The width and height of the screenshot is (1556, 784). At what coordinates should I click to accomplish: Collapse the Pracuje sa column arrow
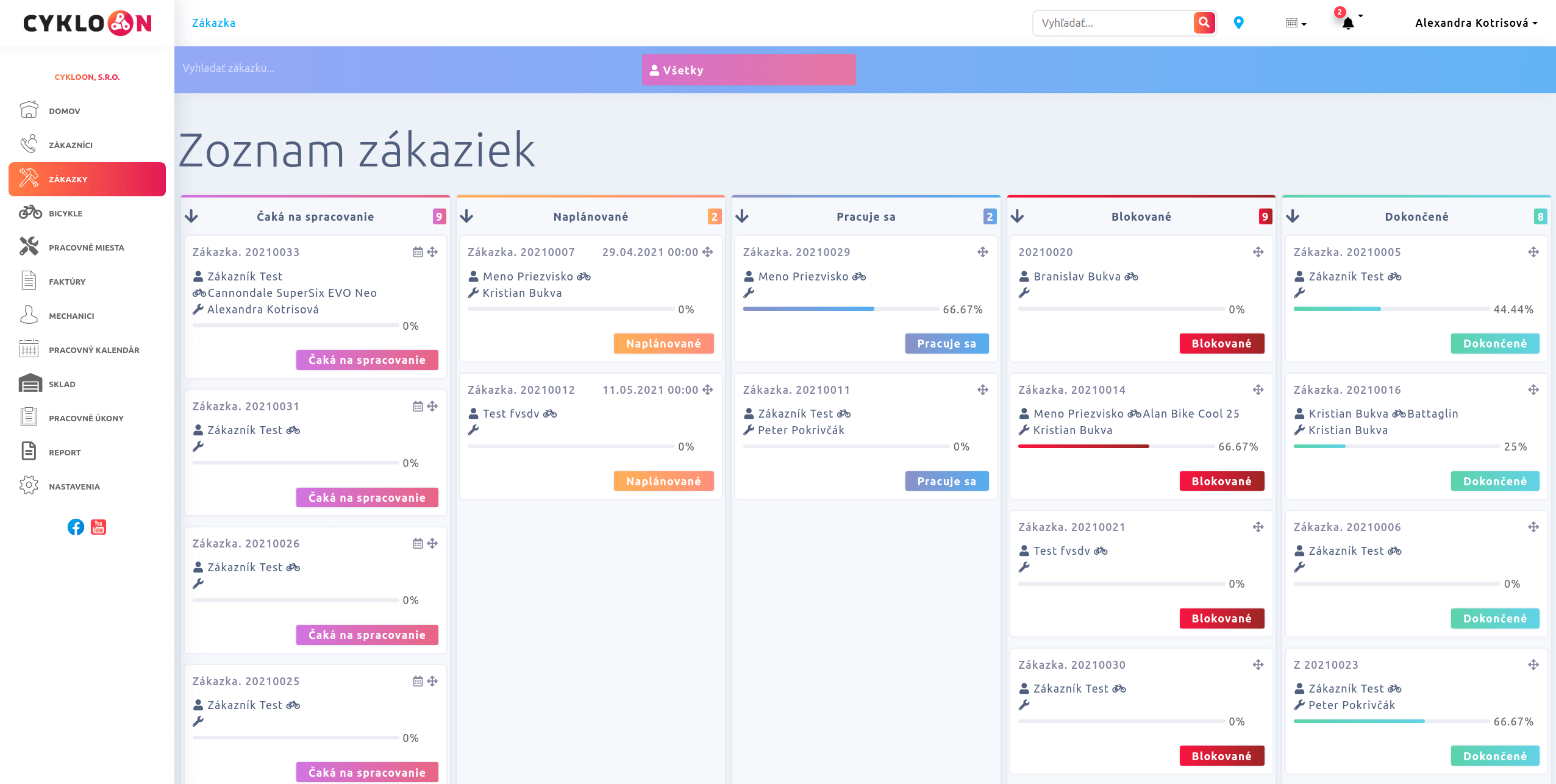tap(742, 216)
